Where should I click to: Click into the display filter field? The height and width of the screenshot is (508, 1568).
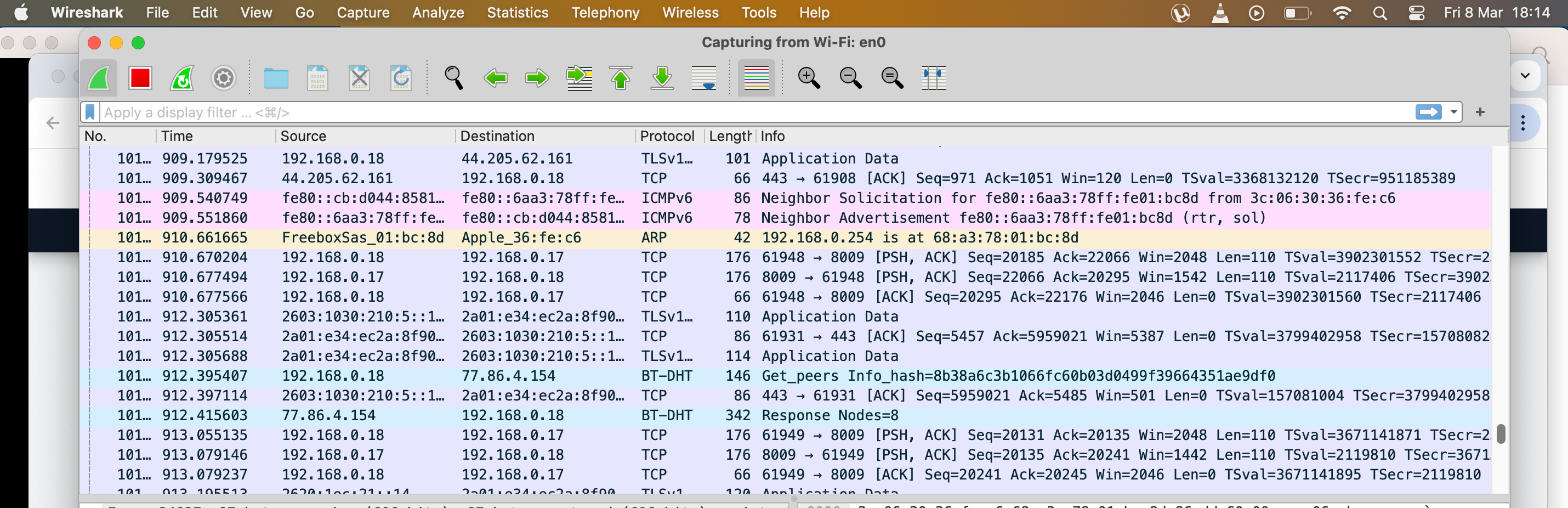pos(730,112)
